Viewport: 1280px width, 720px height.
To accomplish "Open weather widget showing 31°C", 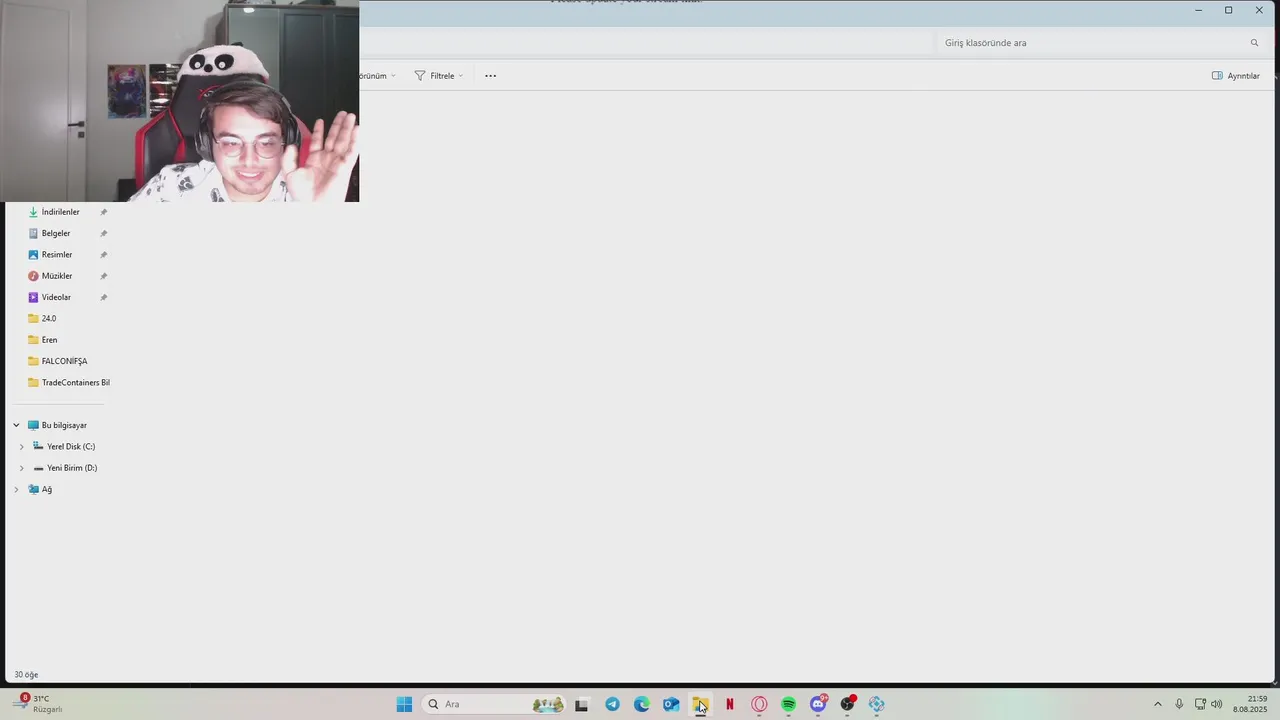I will (x=38, y=704).
